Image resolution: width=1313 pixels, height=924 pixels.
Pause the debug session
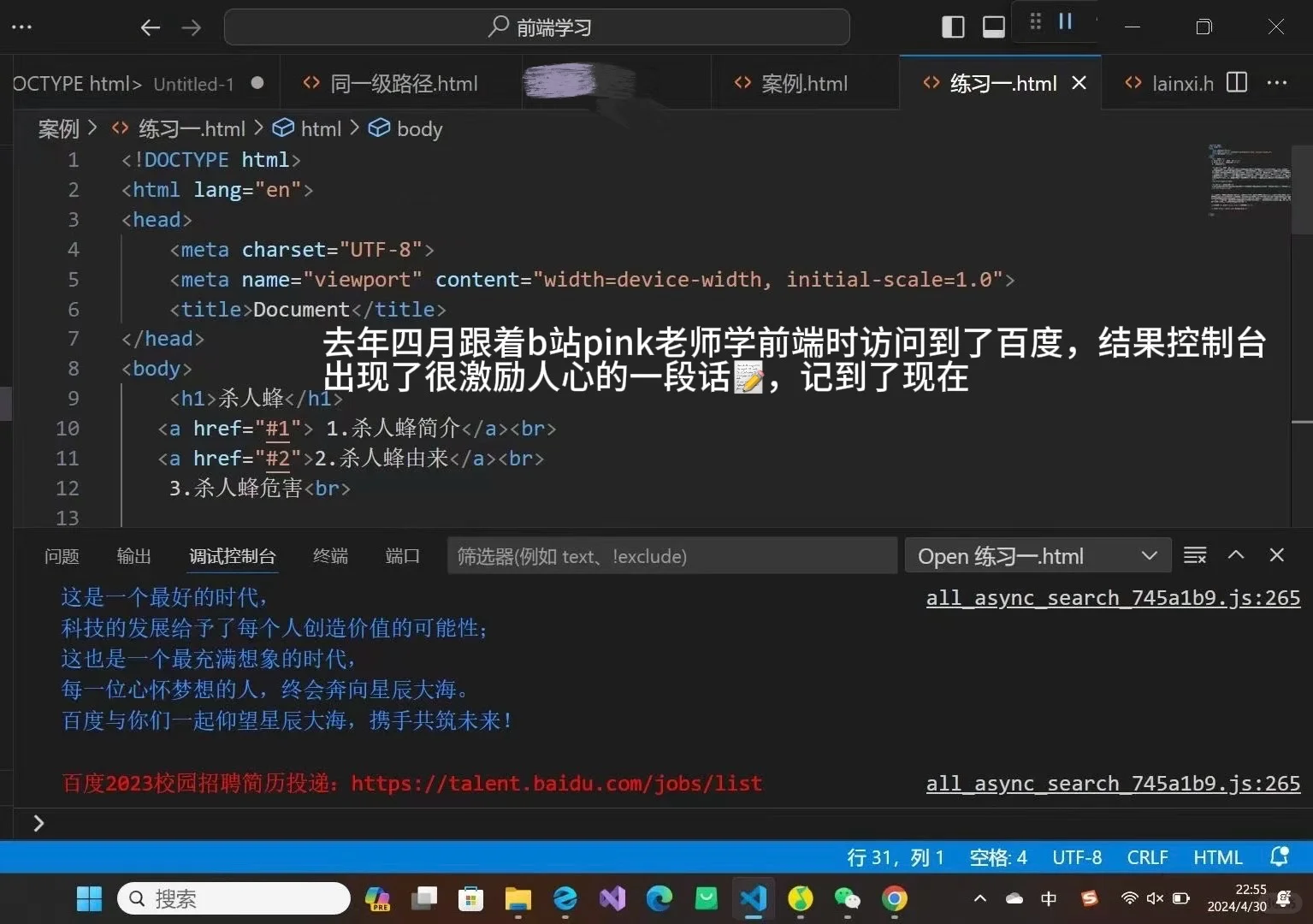[x=1065, y=21]
